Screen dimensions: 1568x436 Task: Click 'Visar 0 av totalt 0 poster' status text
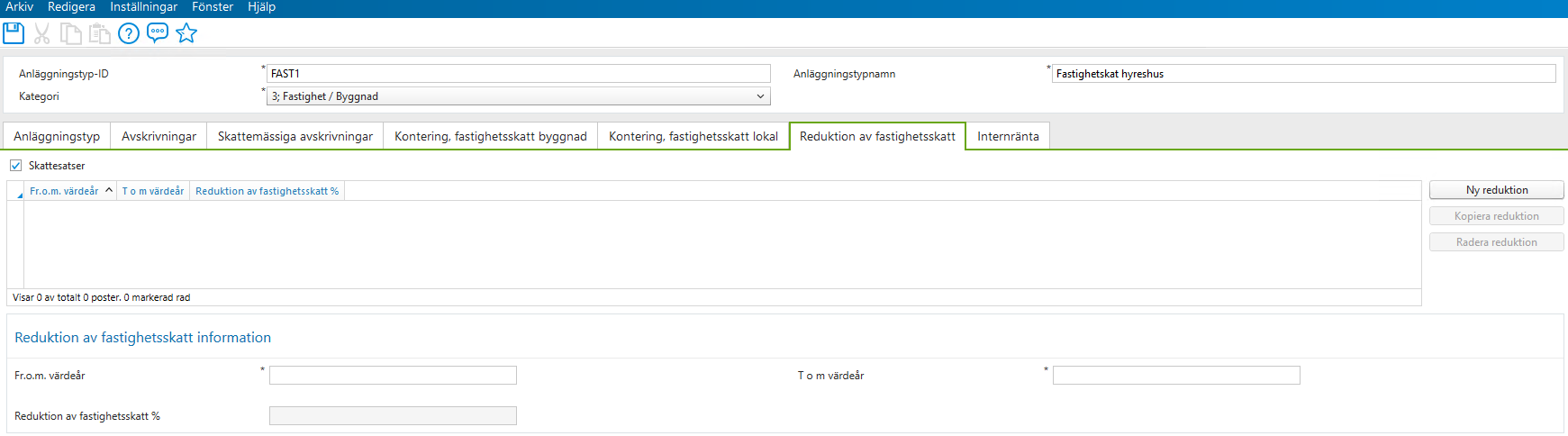102,297
